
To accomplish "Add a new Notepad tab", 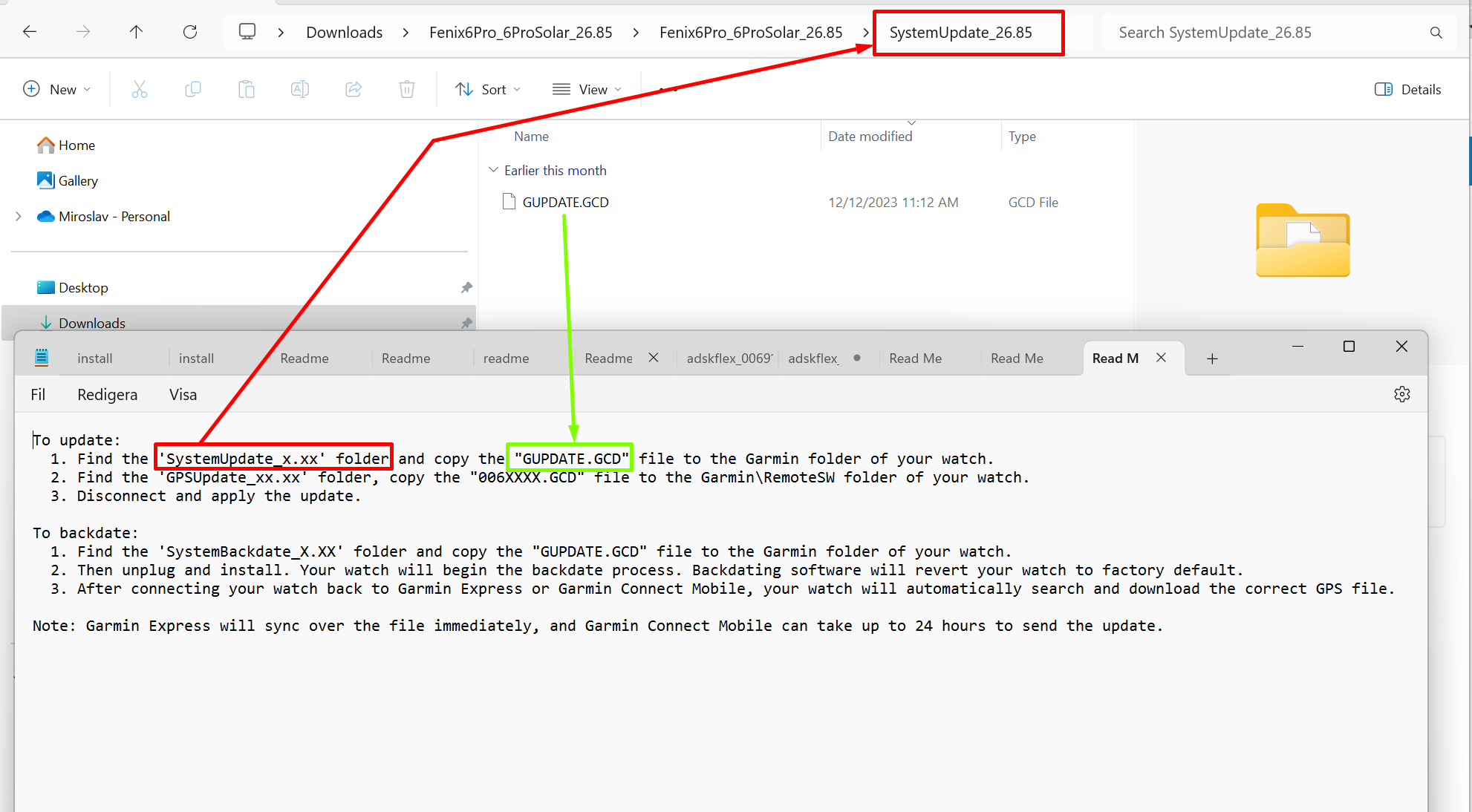I will (x=1212, y=358).
